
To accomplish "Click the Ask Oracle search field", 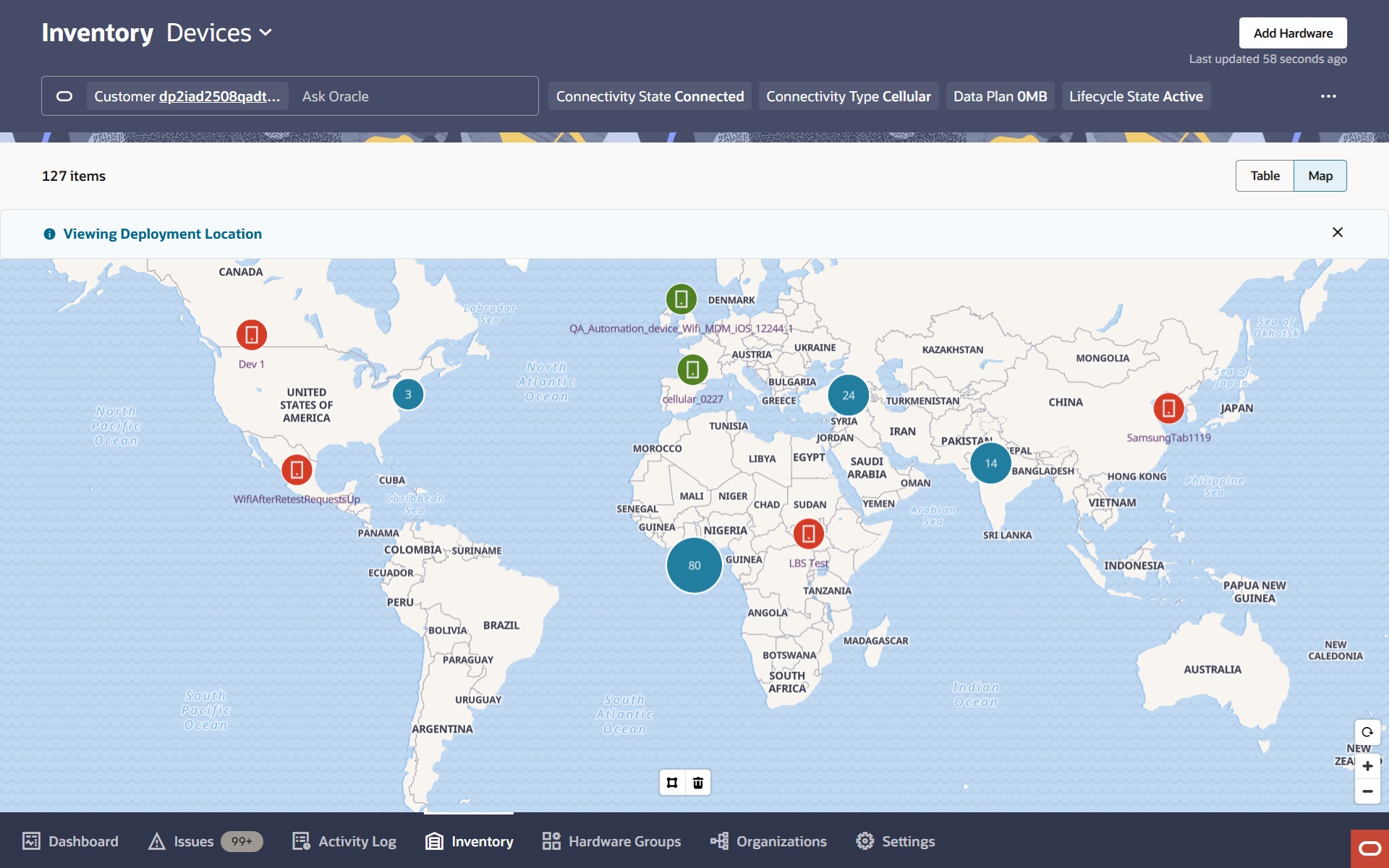I will [416, 96].
